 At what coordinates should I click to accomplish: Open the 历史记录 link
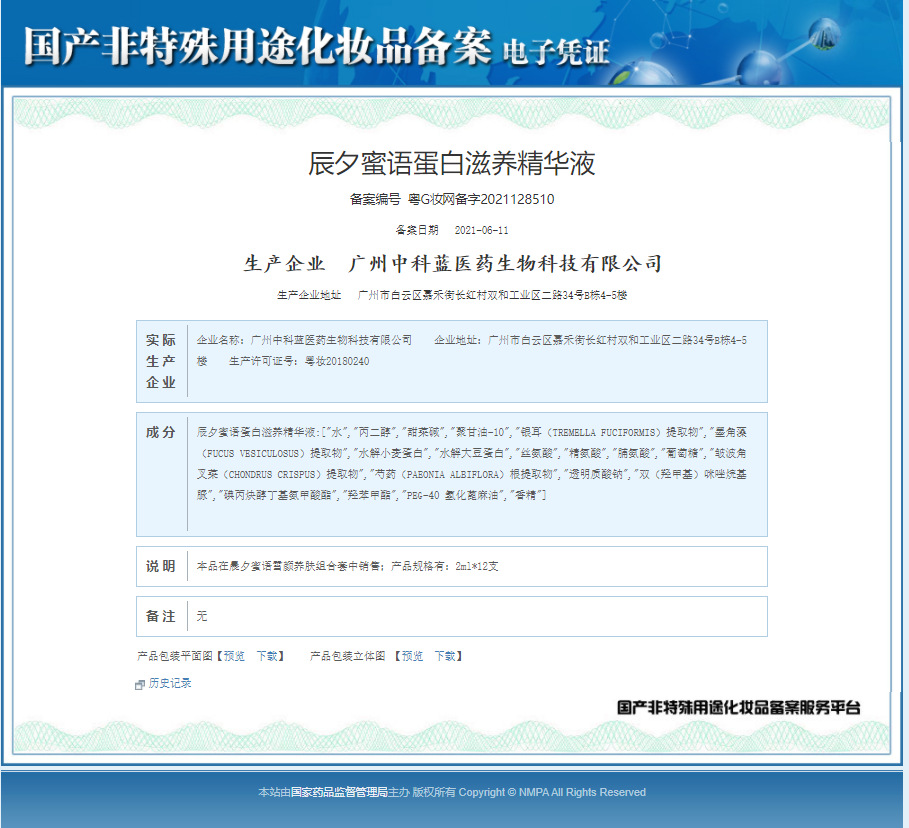170,683
